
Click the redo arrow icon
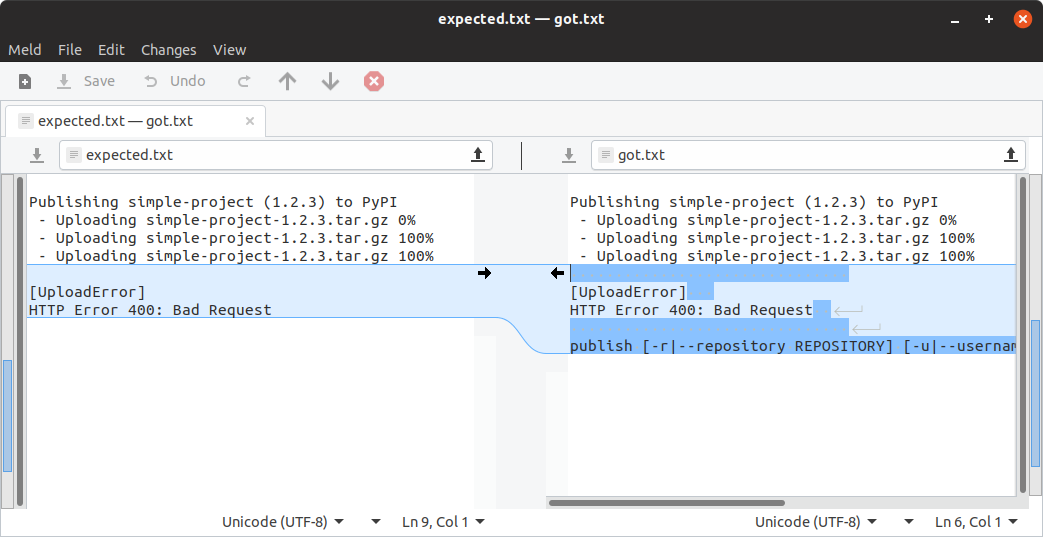click(x=244, y=81)
